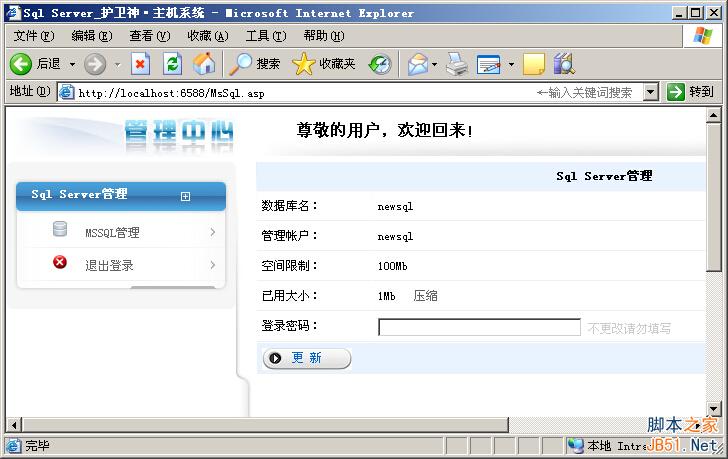Screen dimensions: 728x459
Task: Click the 搜索 toolbar label
Action: pyautogui.click(x=268, y=64)
